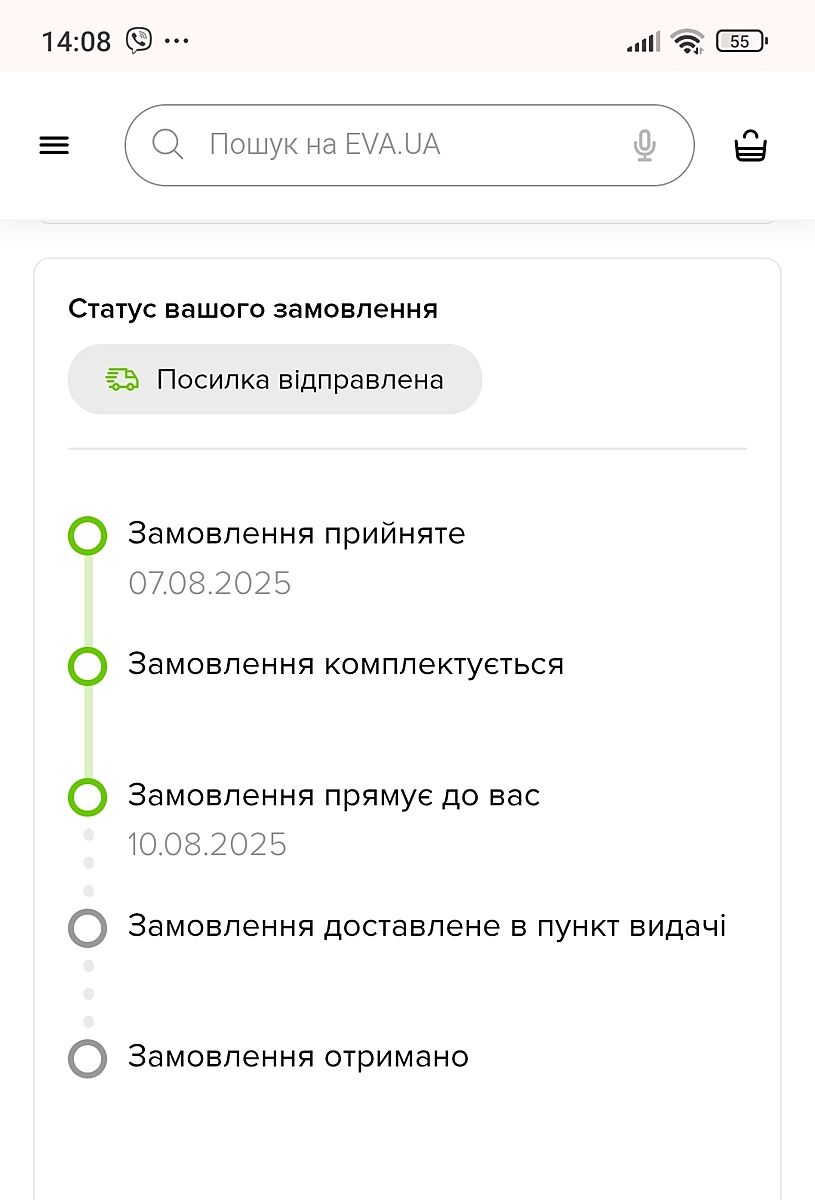Click the 'Посилка відправлена' status badge
Viewport: 815px width, 1200px height.
point(275,379)
